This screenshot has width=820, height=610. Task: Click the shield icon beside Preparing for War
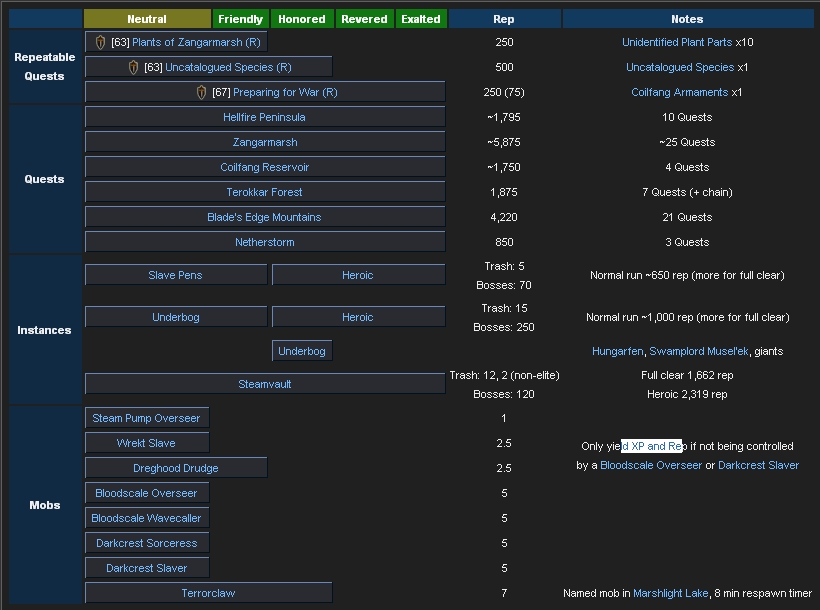pyautogui.click(x=201, y=93)
